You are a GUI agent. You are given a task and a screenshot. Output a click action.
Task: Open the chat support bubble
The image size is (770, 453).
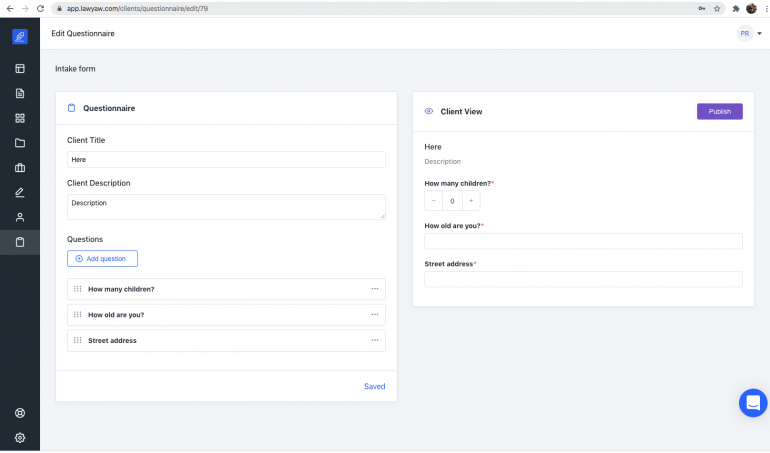(x=752, y=402)
